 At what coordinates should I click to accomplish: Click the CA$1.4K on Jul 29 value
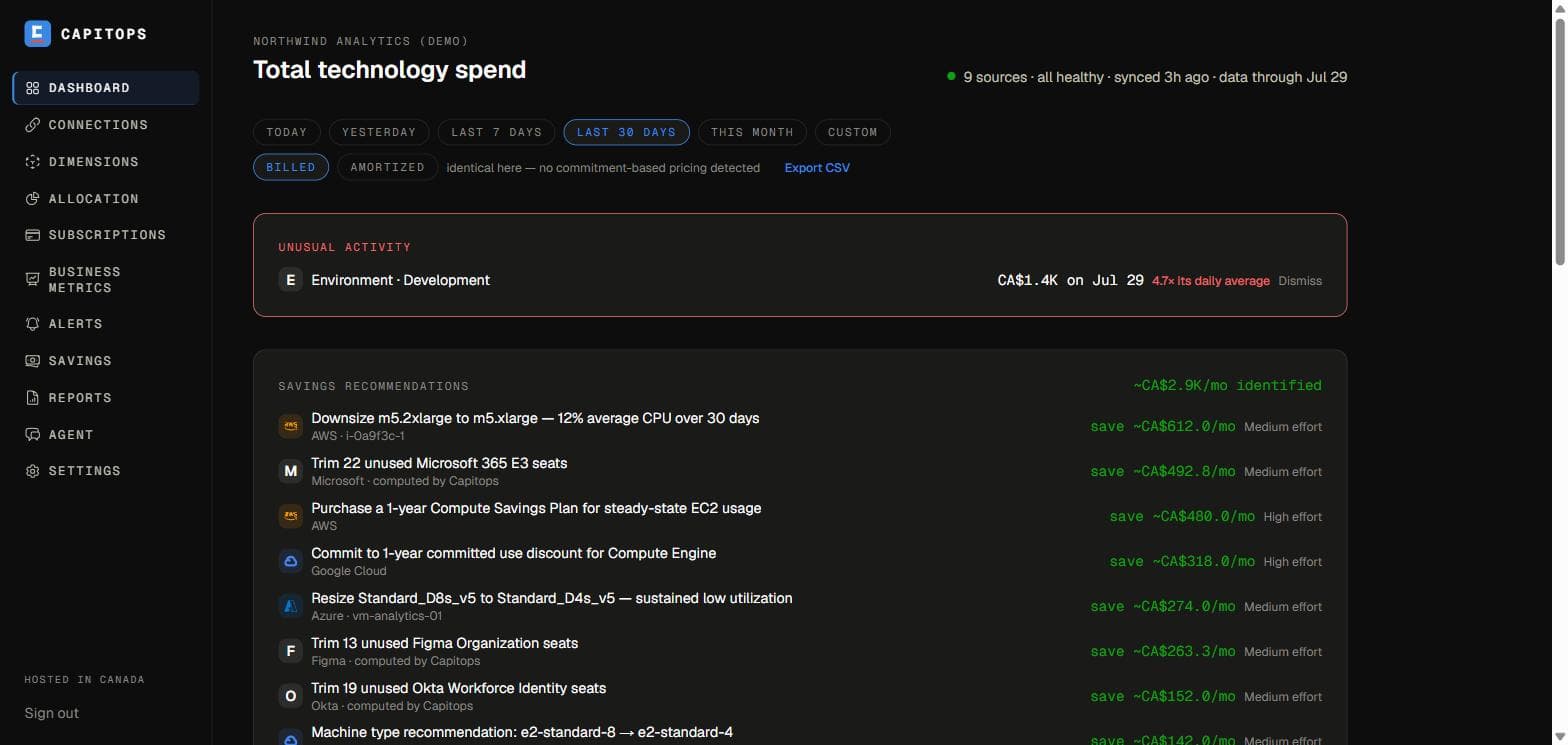(1071, 280)
